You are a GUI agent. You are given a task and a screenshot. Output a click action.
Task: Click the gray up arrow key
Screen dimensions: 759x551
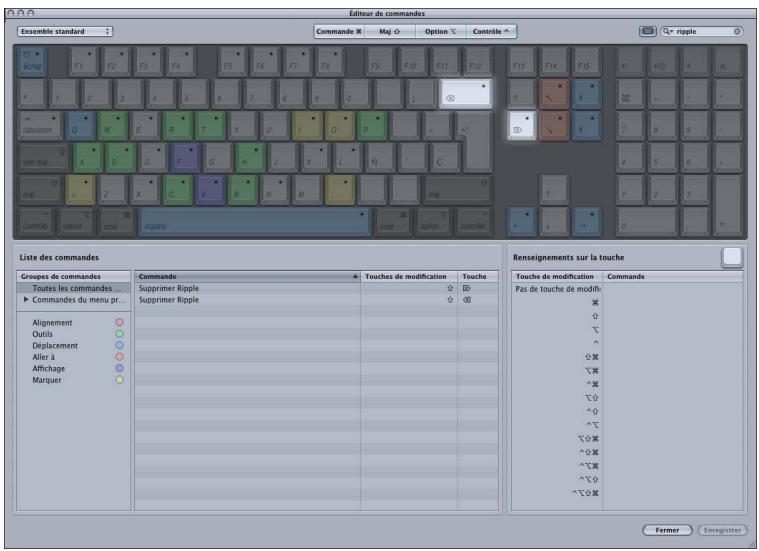point(553,189)
